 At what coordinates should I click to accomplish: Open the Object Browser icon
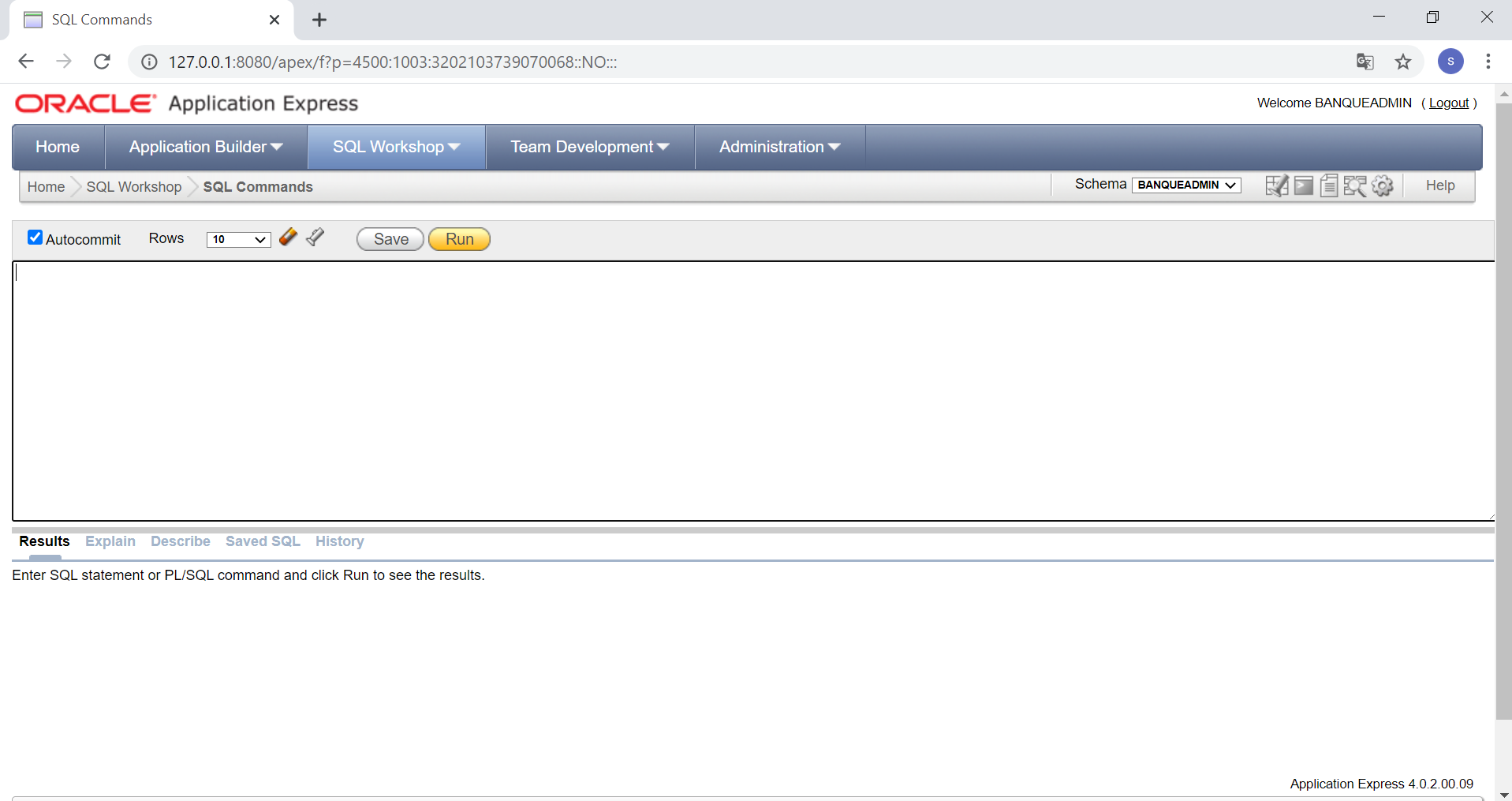tap(1276, 185)
